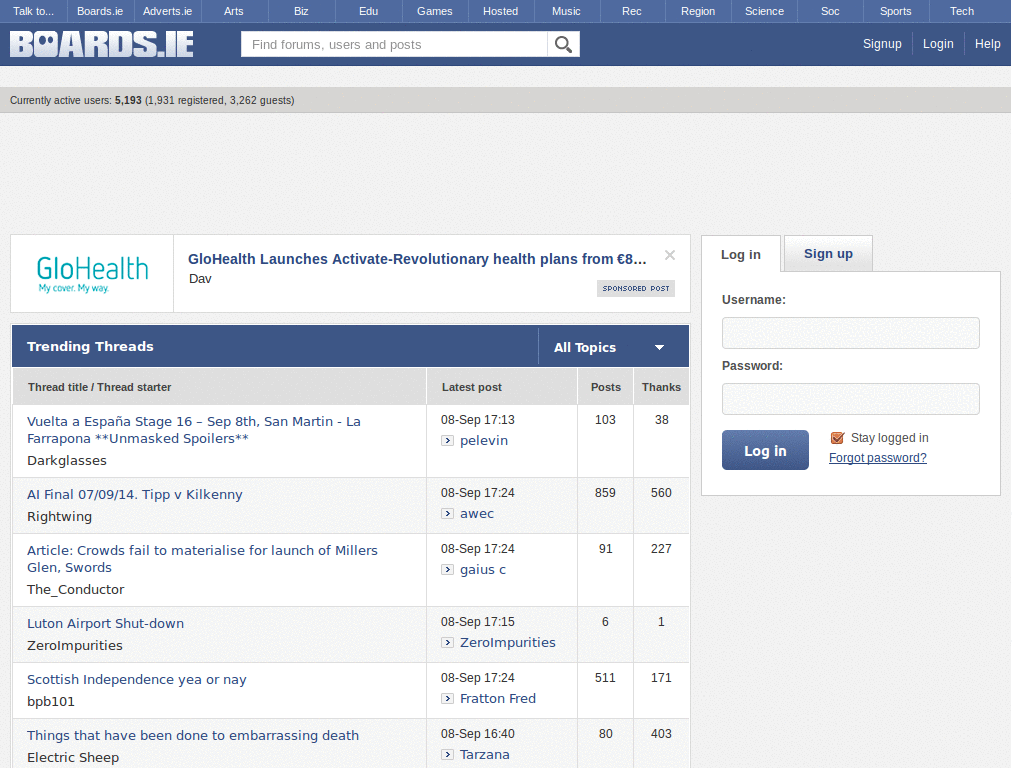The height and width of the screenshot is (768, 1024).
Task: Open the Biz category menu
Action: click(x=301, y=11)
